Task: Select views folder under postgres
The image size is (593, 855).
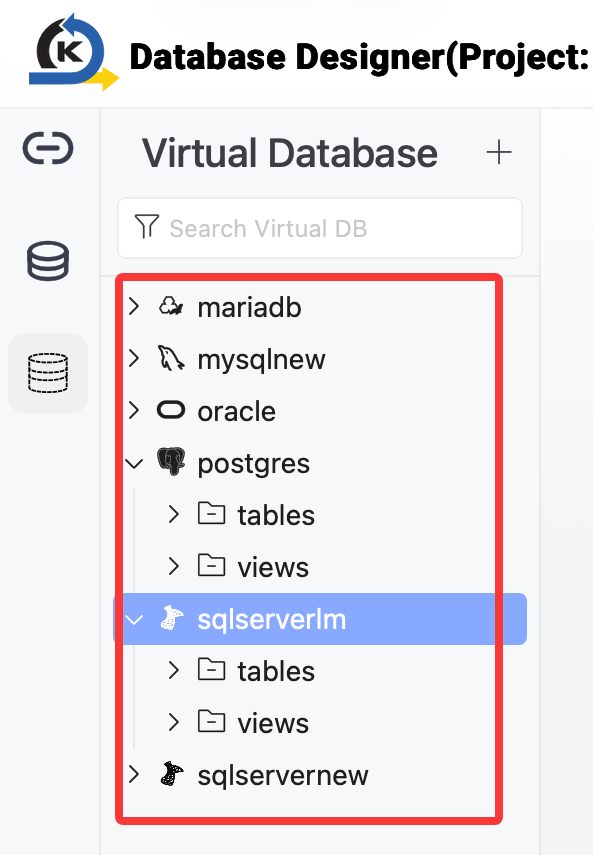Action: (x=273, y=567)
